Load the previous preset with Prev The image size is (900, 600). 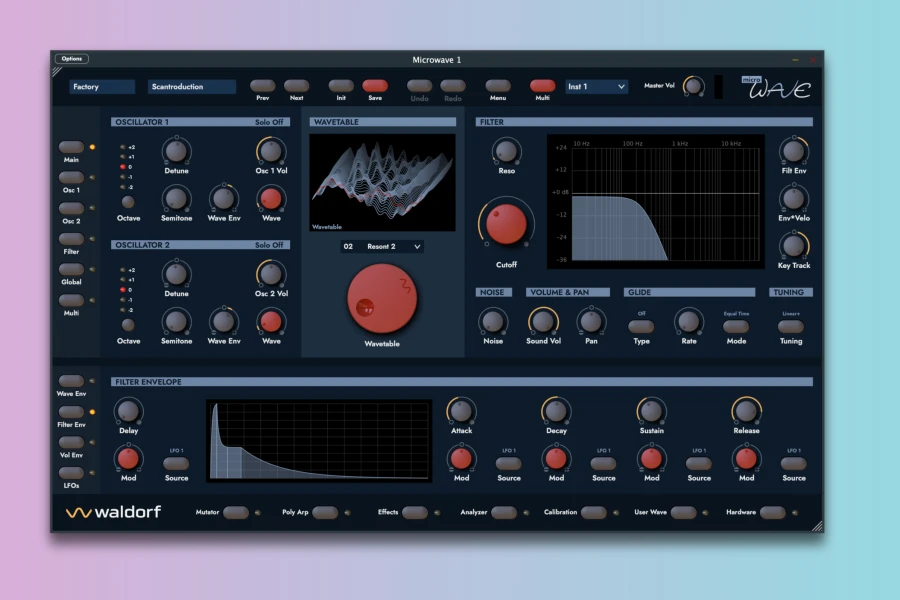(262, 86)
